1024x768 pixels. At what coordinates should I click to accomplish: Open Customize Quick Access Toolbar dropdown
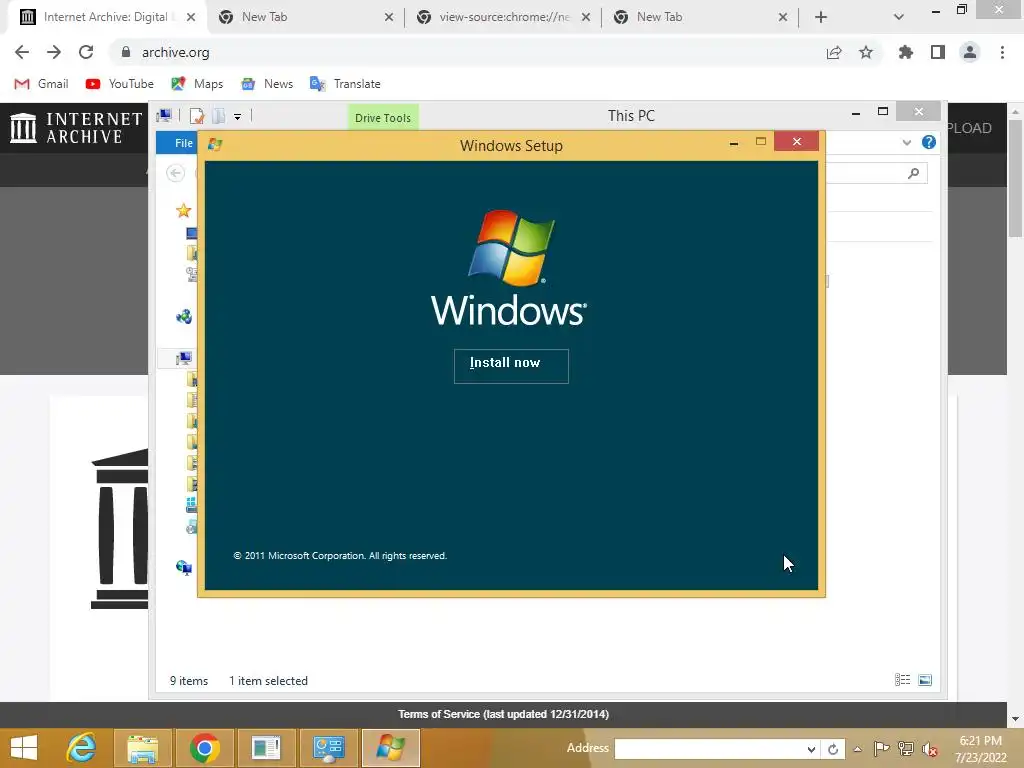point(238,117)
